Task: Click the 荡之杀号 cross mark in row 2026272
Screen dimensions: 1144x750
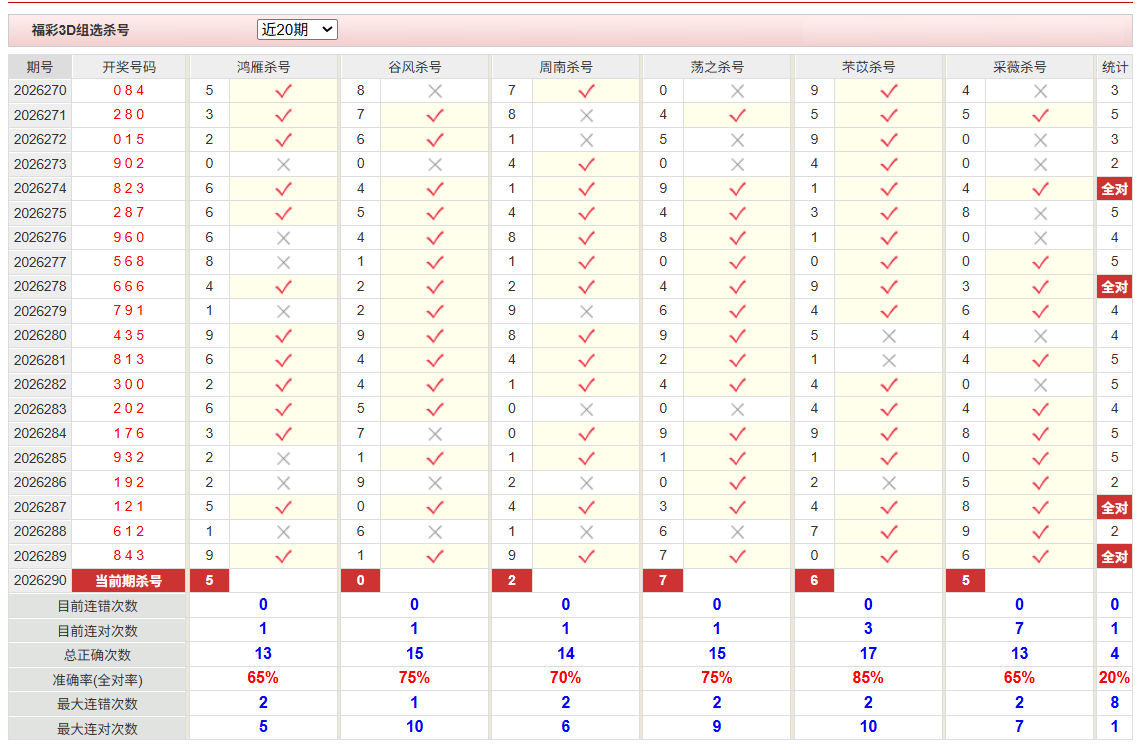Action: click(x=738, y=140)
